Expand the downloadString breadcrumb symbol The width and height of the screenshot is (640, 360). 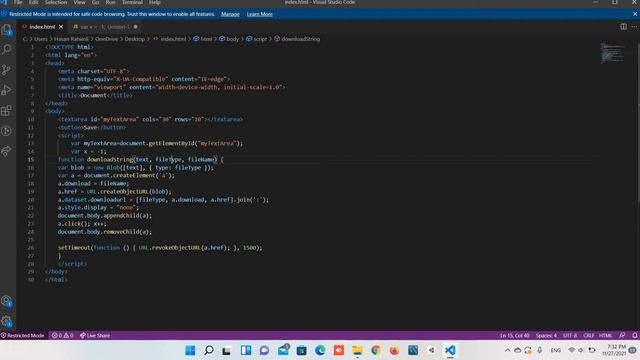coord(297,39)
